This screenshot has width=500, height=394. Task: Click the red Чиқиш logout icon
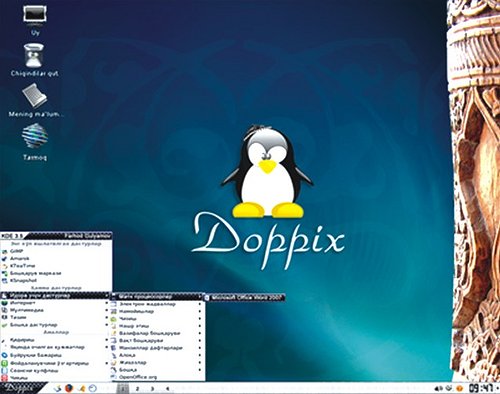pyautogui.click(x=5, y=378)
